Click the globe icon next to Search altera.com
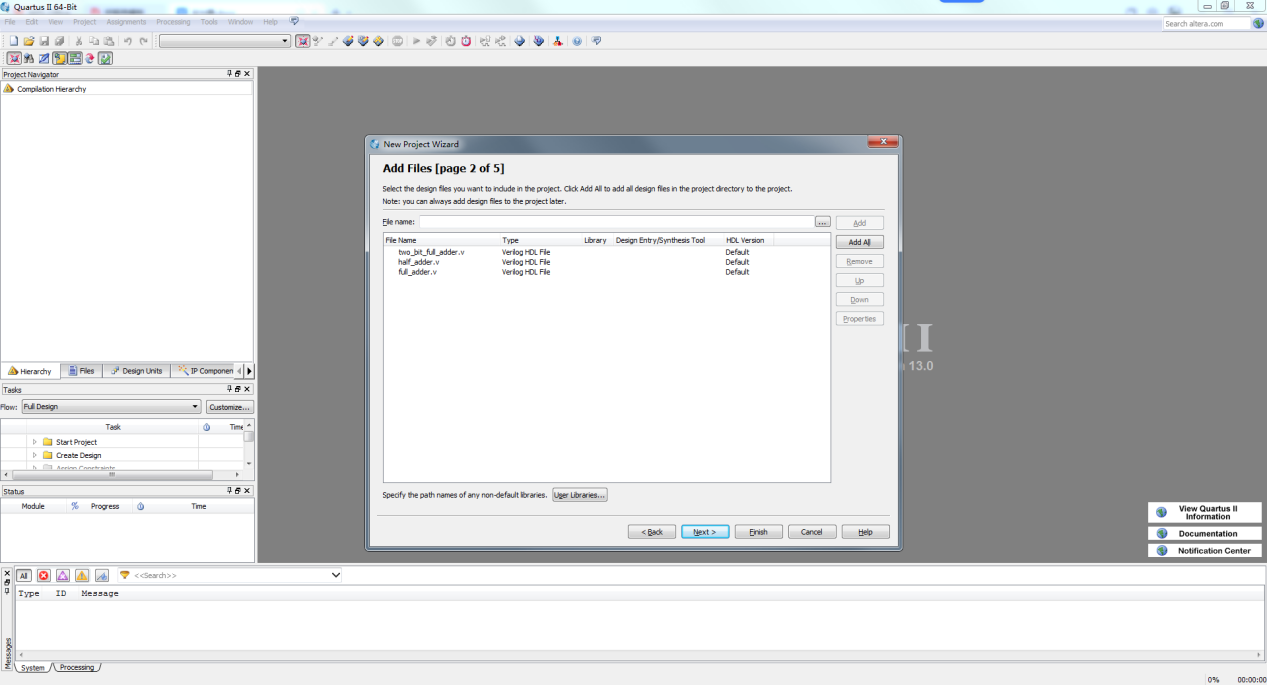 pyautogui.click(x=1258, y=23)
